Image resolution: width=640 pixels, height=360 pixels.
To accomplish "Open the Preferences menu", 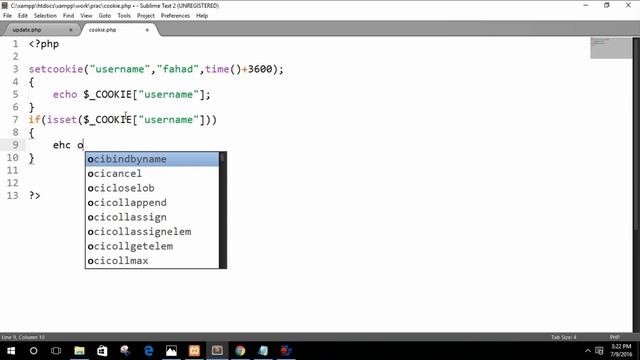I will pyautogui.click(x=176, y=16).
